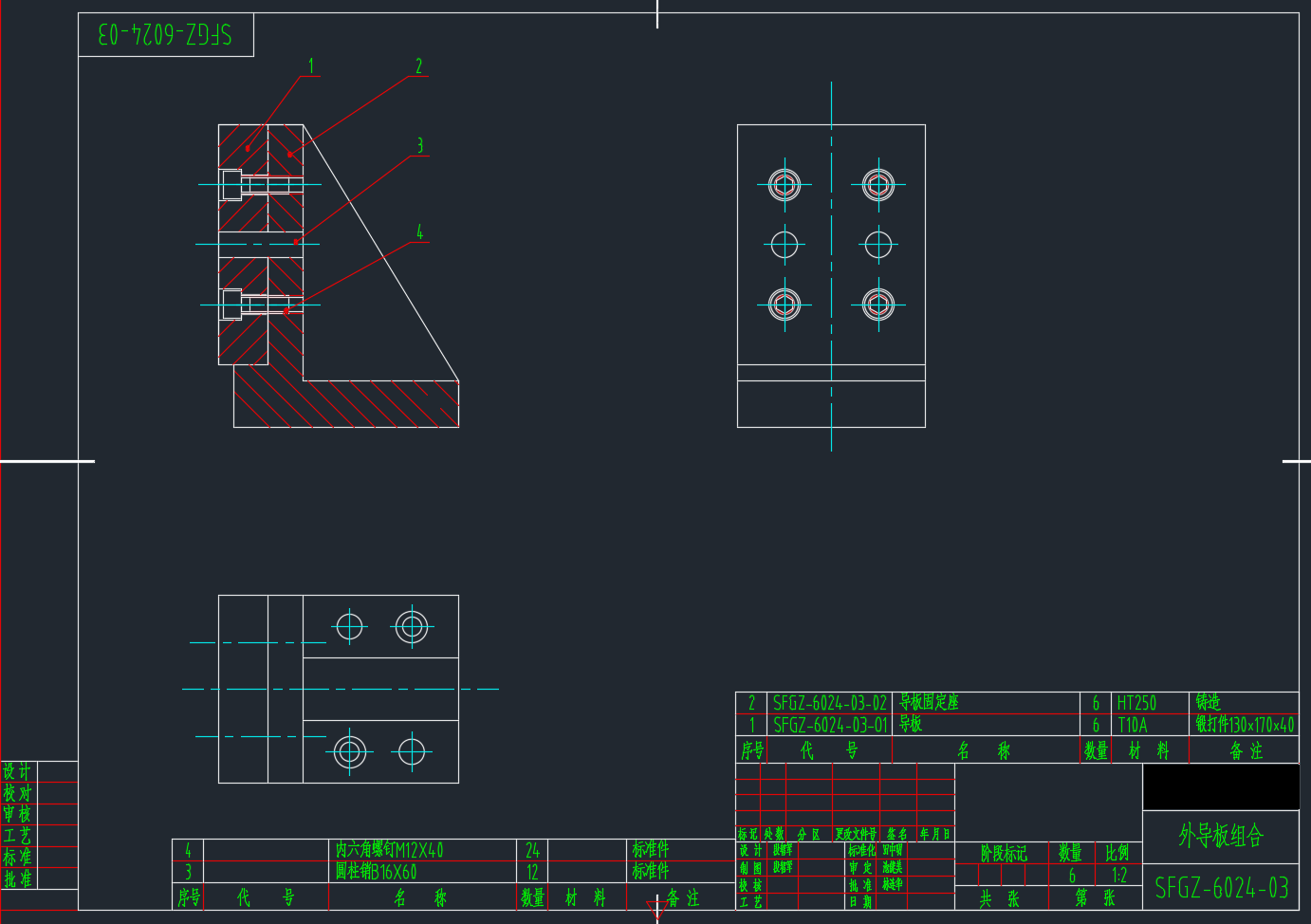Viewport: 1311px width, 924px height.
Task: Select the 圆柱销B16X60 entry
Action: point(376,871)
